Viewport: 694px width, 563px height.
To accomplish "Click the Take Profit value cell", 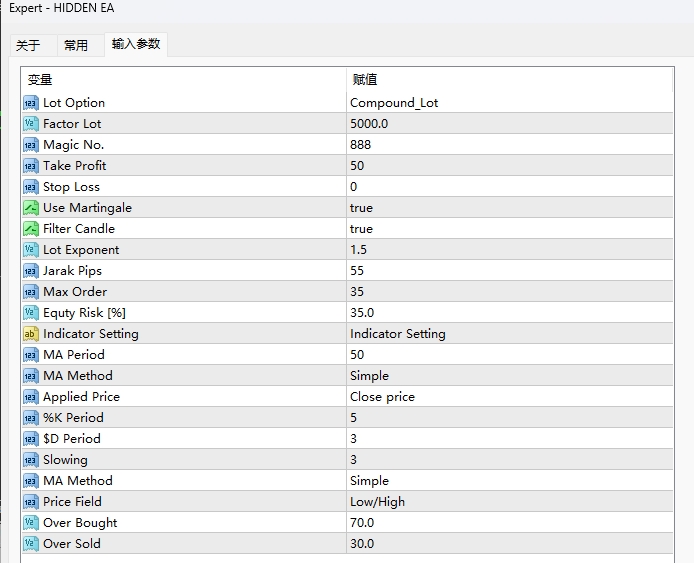I will 357,166.
